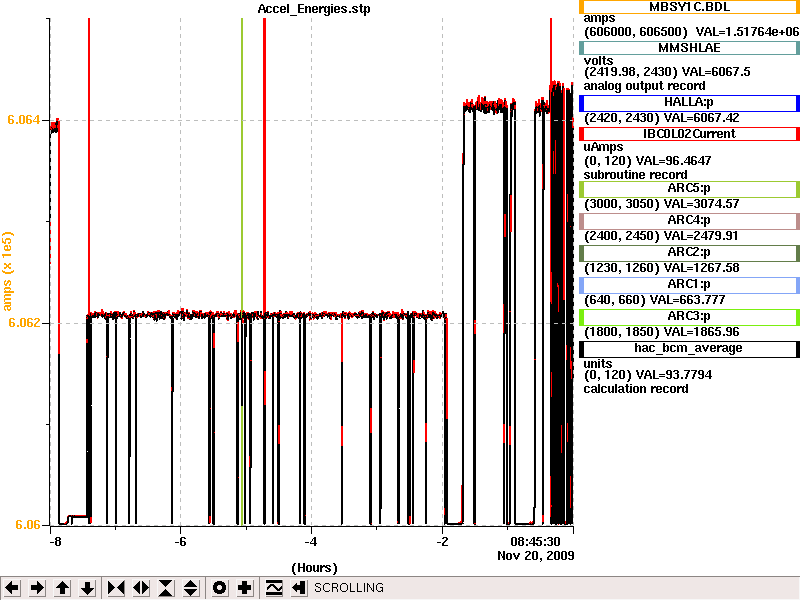This screenshot has width=800, height=600.
Task: Zoom in the time axis (inward triangles icon)
Action: (116, 588)
